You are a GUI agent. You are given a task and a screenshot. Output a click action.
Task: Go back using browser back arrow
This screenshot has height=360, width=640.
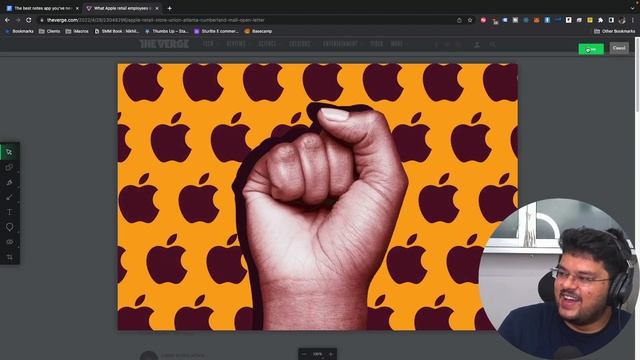[x=7, y=20]
